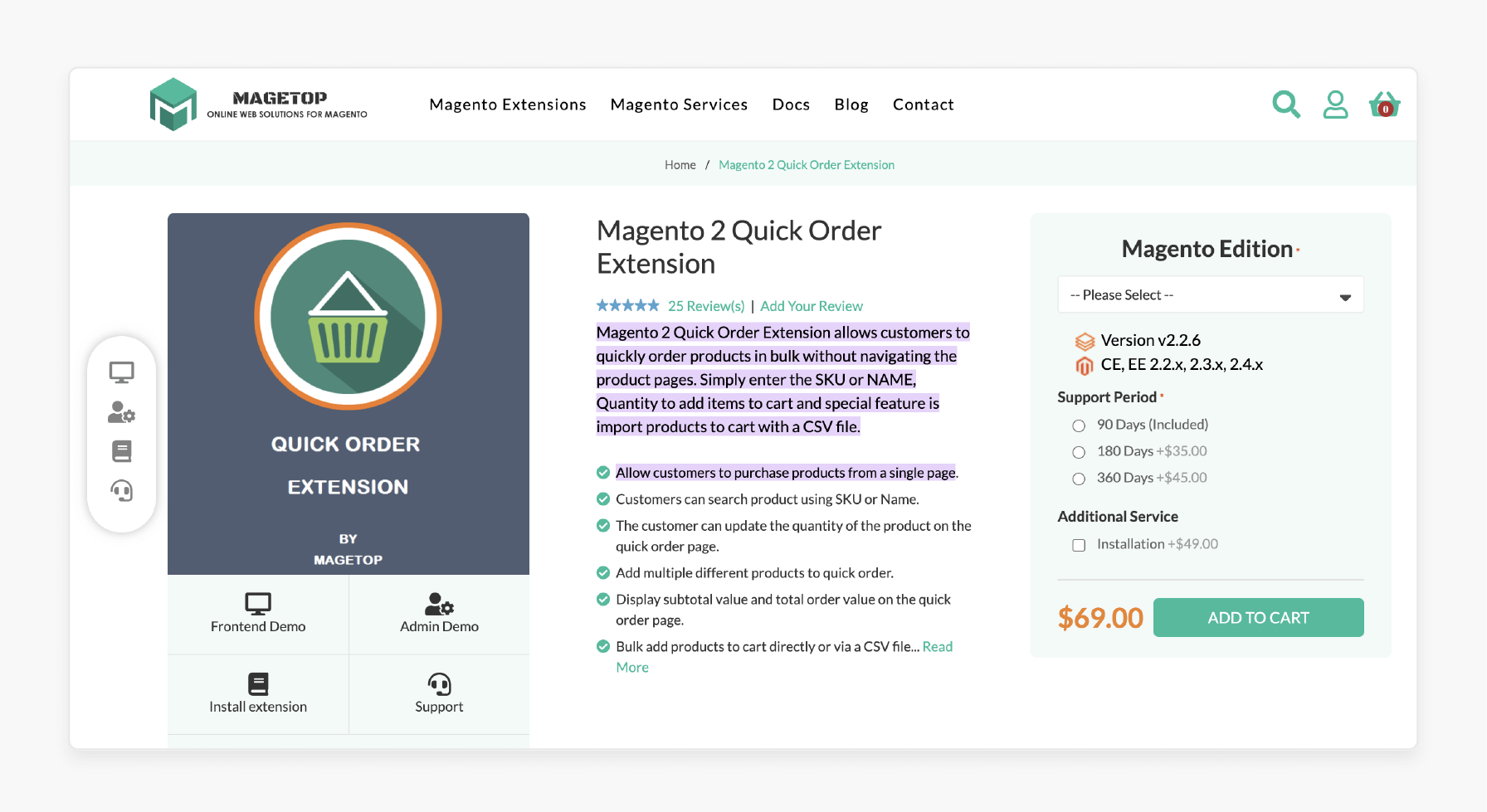
Task: Open the Admin Demo label
Action: (x=439, y=627)
